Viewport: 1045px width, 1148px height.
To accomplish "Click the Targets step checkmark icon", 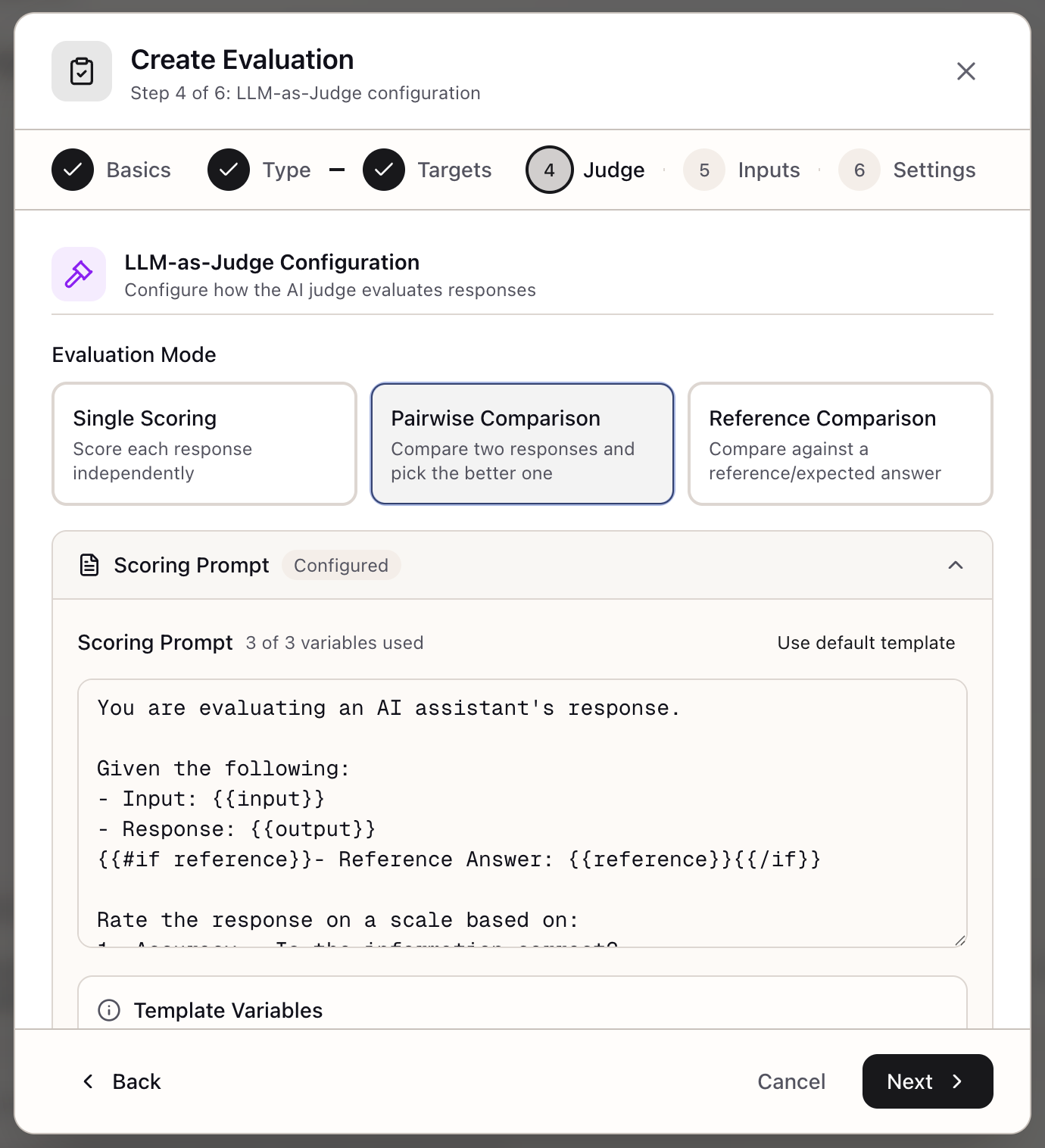I will click(x=384, y=170).
